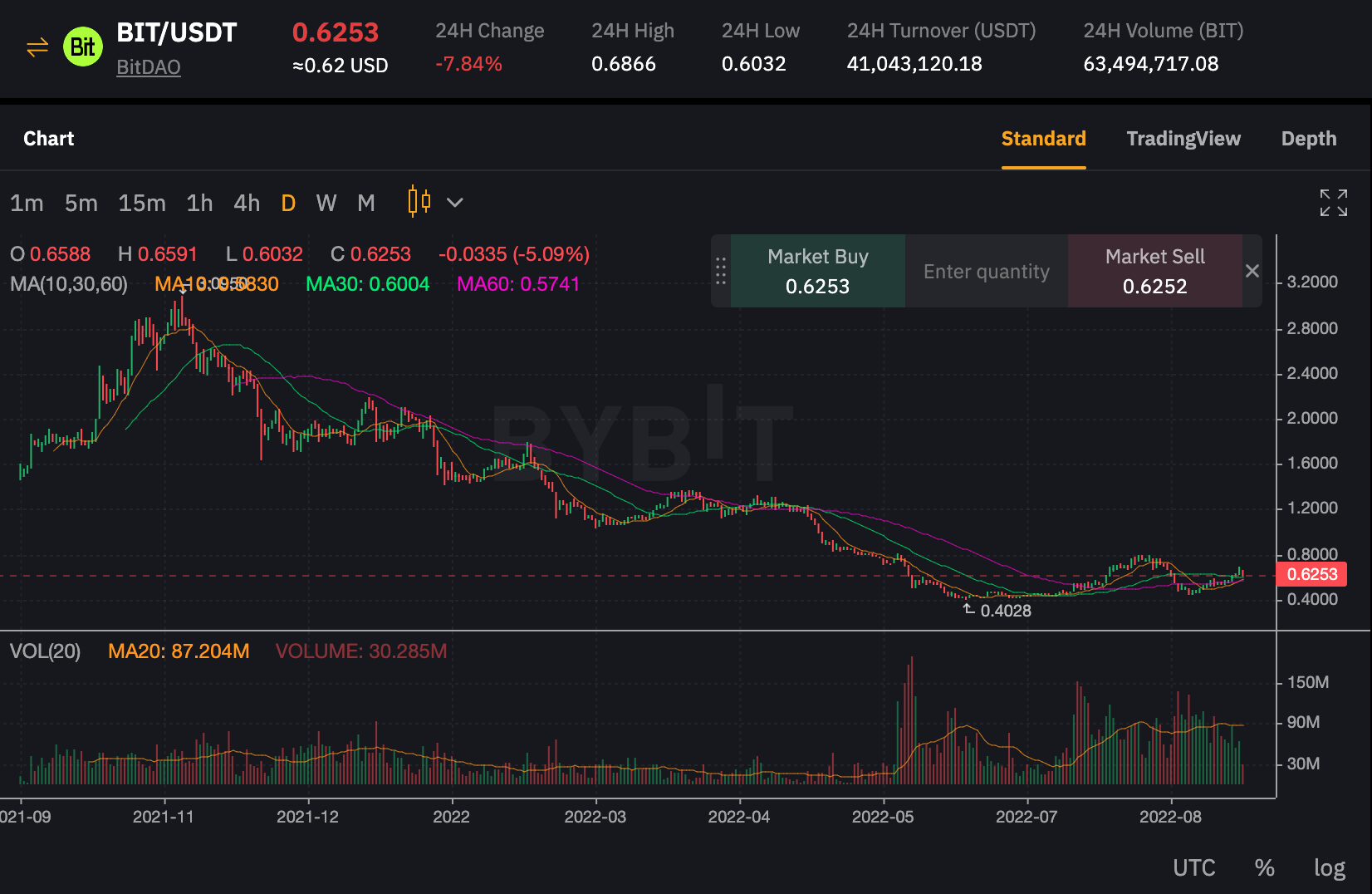Select the 1m timeframe
Viewport: 1372px width, 894px height.
click(x=27, y=203)
